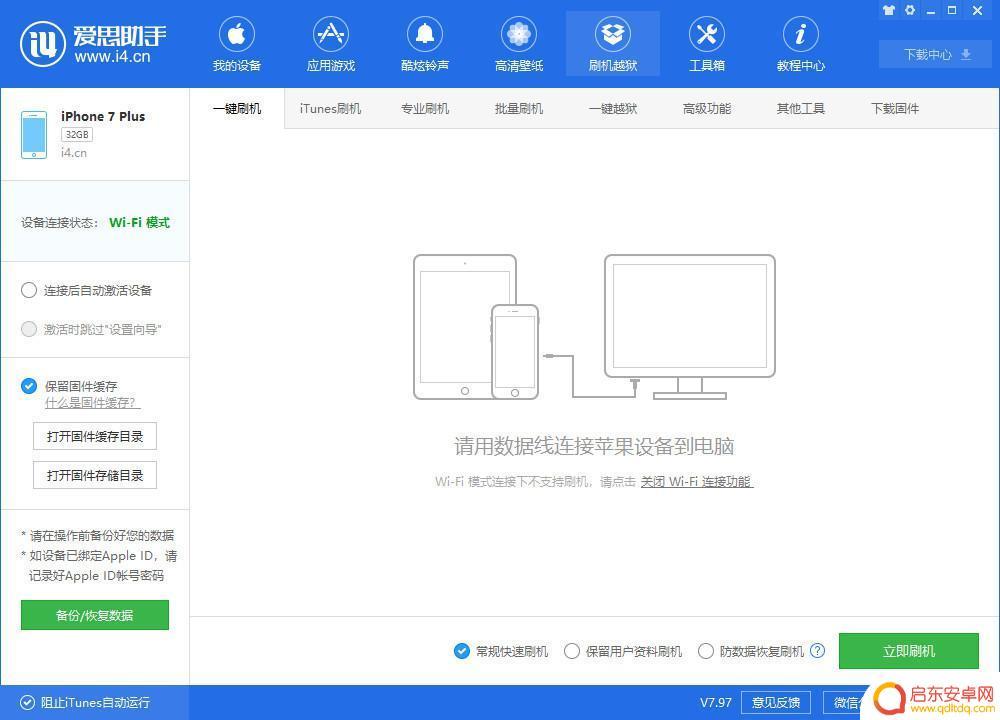Click the help question mark beside 防数据恢复刷机

817,650
